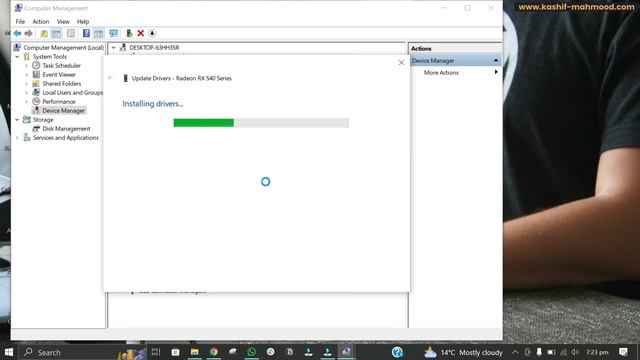Expand the Local Users and Groups arrow
The height and width of the screenshot is (360, 640).
click(27, 93)
